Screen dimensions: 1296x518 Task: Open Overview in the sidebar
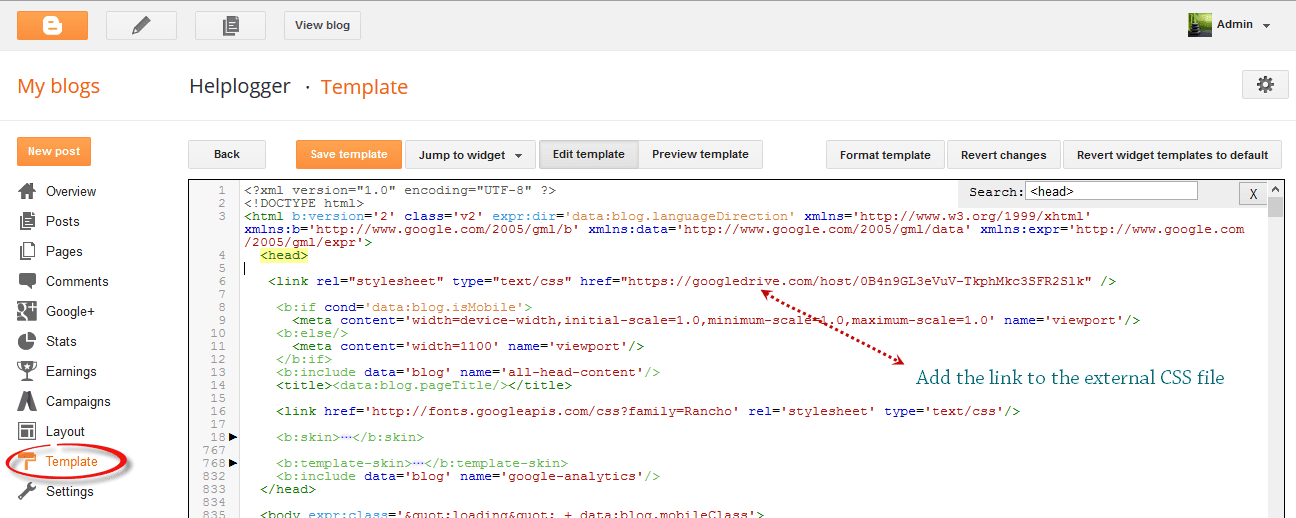(71, 191)
